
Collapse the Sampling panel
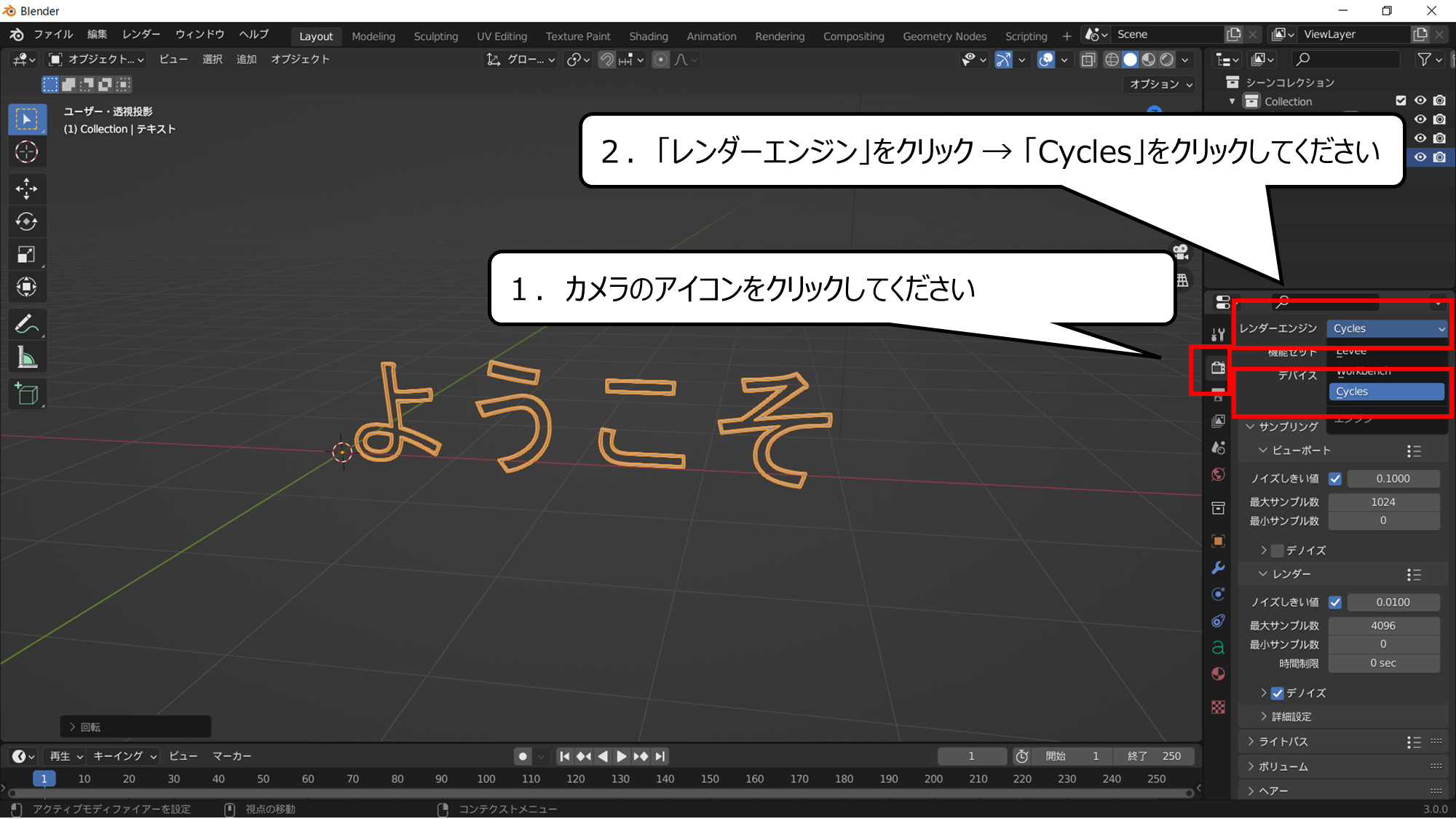click(x=1251, y=427)
